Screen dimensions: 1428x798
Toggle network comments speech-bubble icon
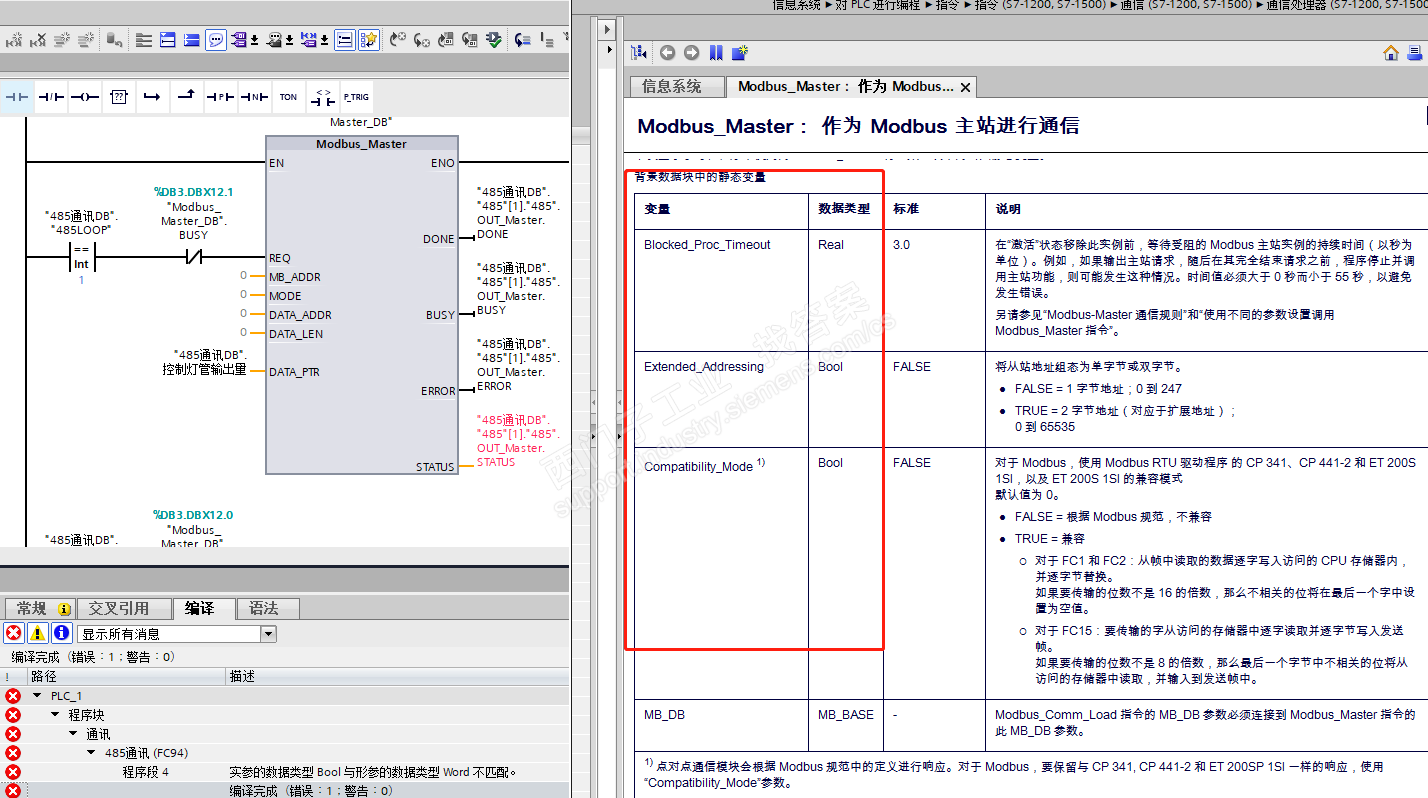pos(216,40)
